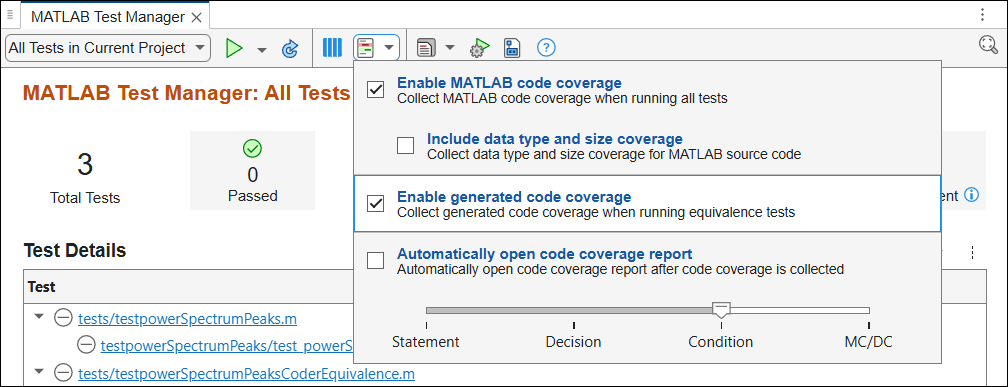The height and width of the screenshot is (387, 1008).
Task: Run all tests with the green play button
Action: pos(235,48)
